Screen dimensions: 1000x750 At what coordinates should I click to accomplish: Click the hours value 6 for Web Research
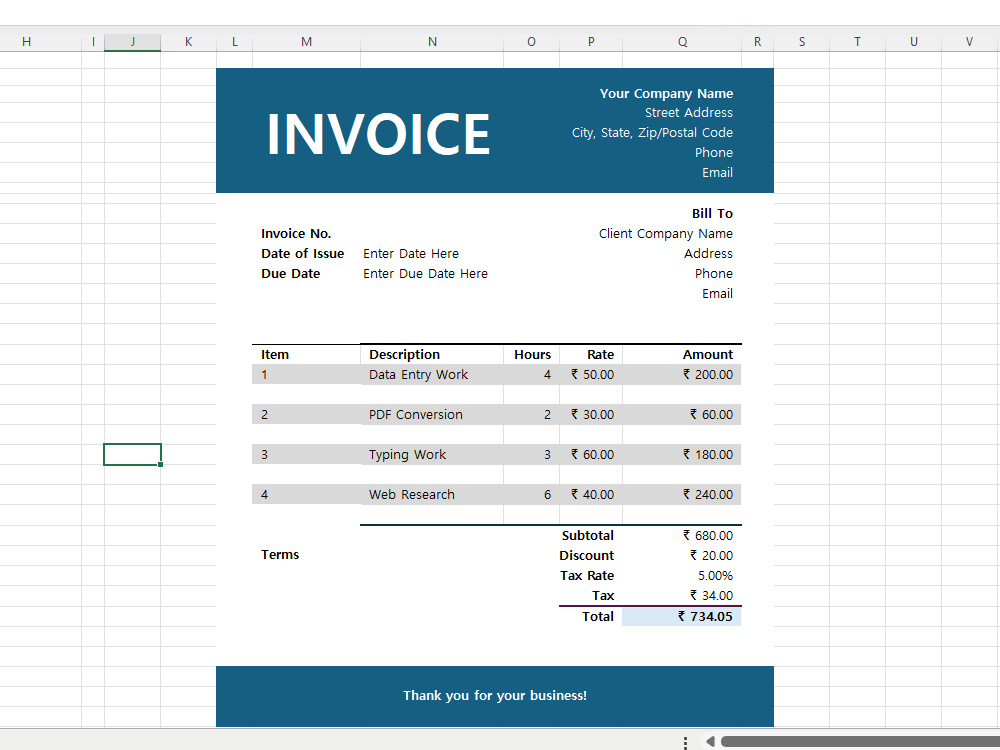pos(547,494)
